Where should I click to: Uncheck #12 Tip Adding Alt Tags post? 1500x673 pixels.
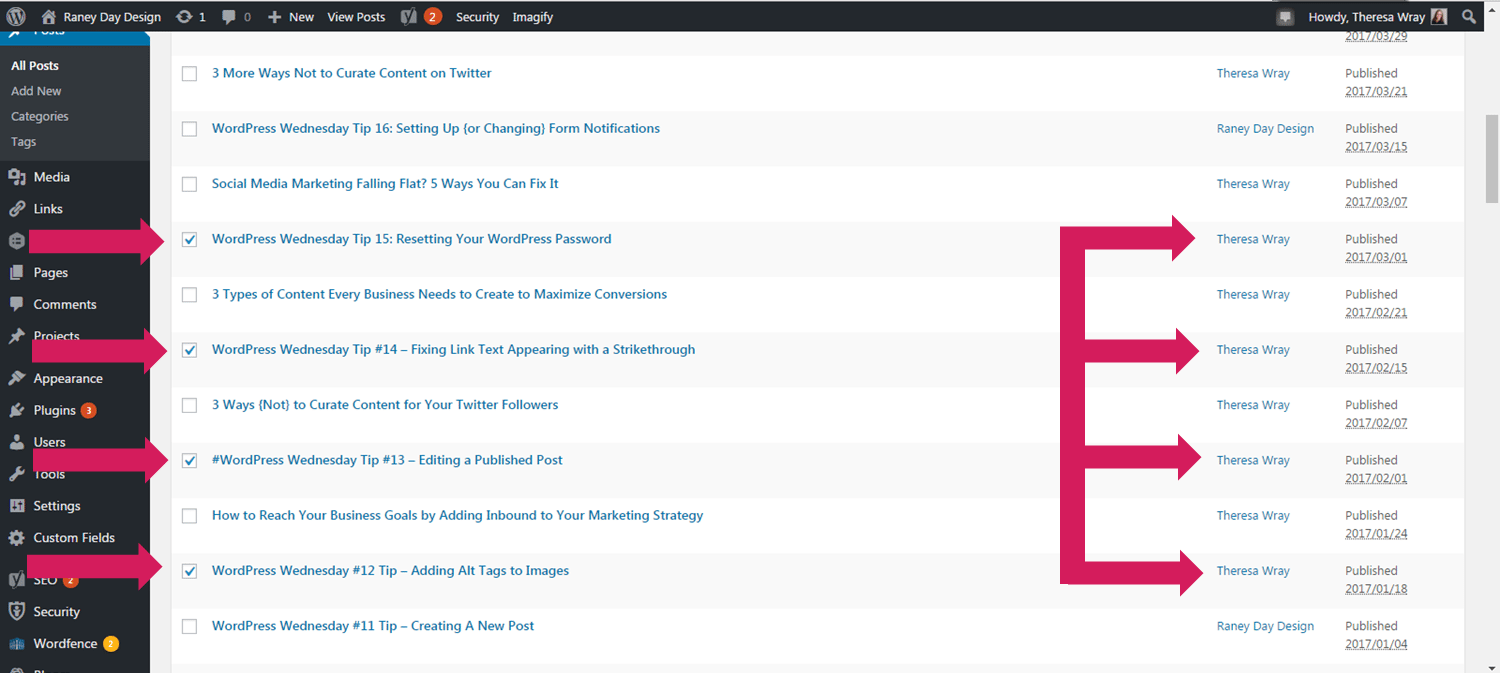tap(190, 571)
